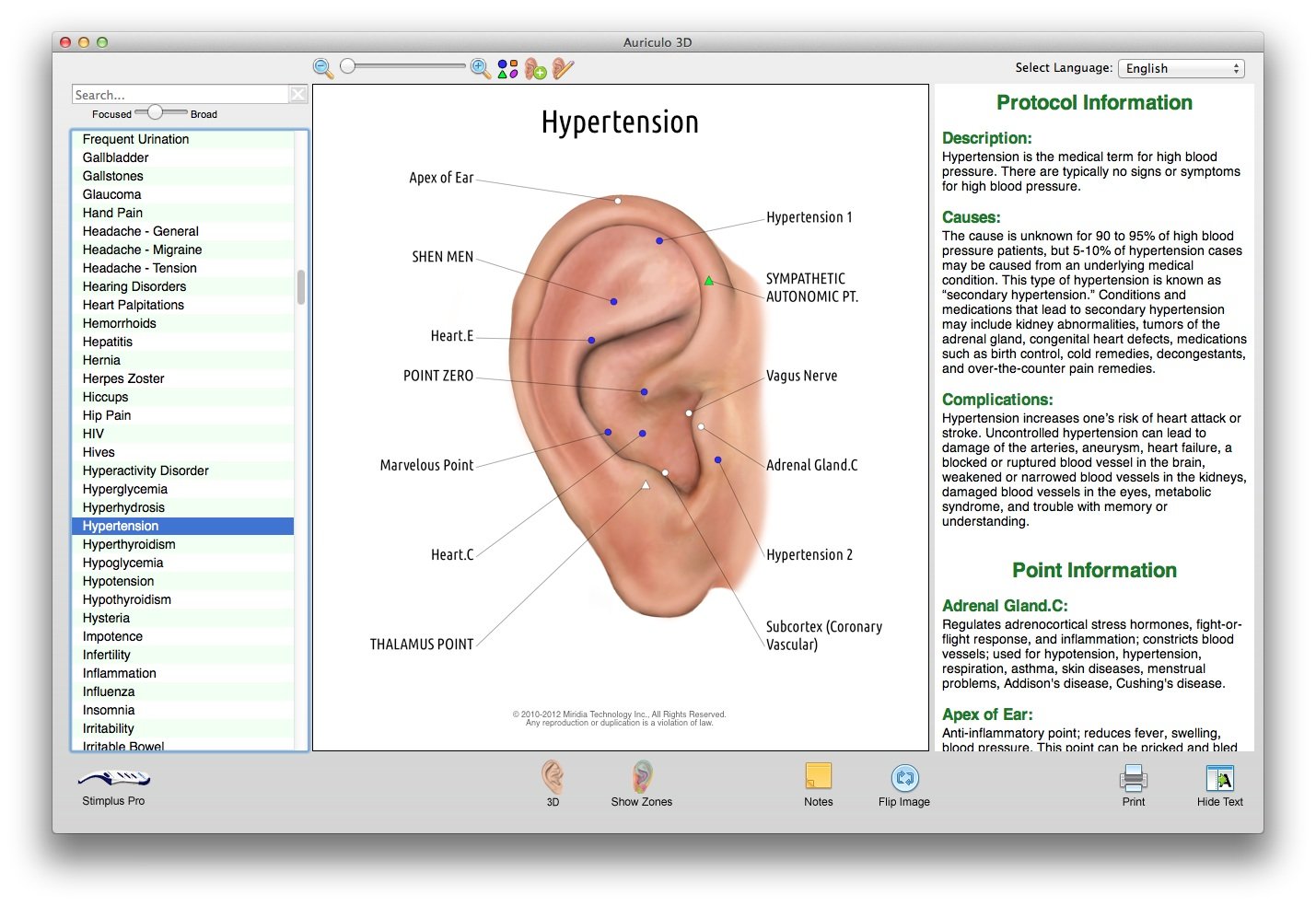Select Headache - Migraine from the list
The height and width of the screenshot is (906, 1316).
(x=142, y=250)
